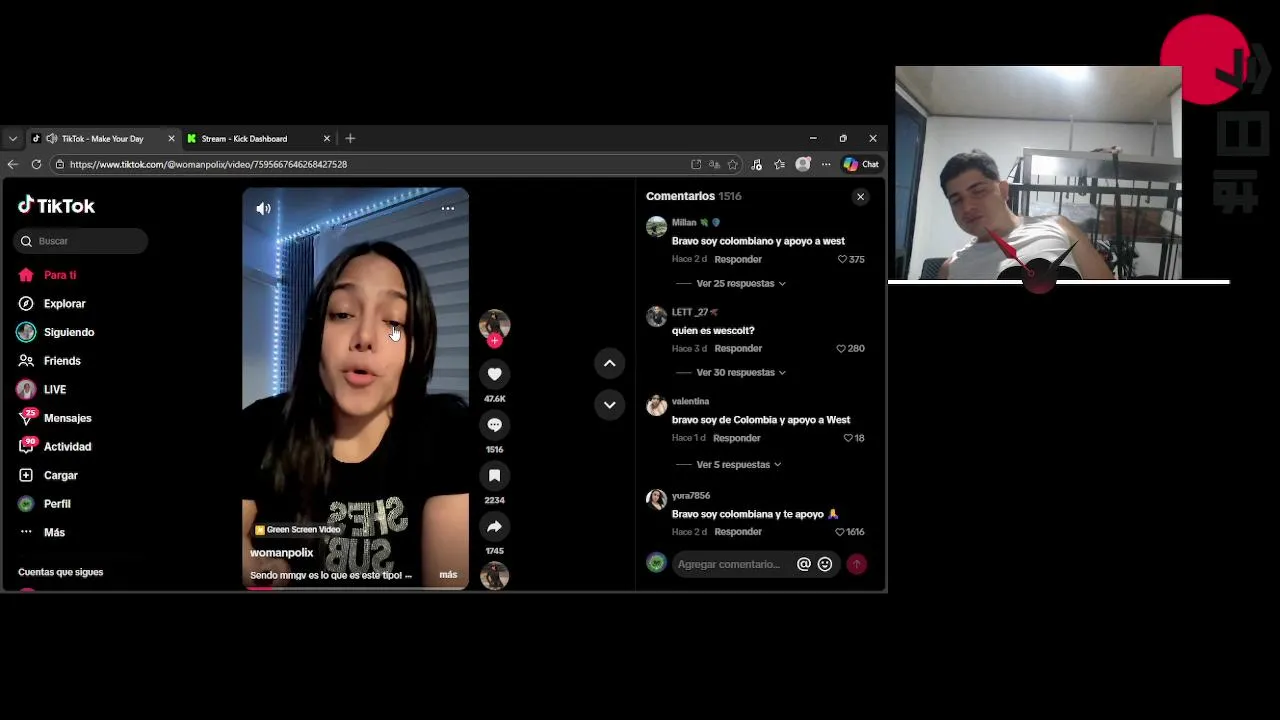Open the emoji picker in comment box
This screenshot has width=1280, height=720.
(825, 565)
